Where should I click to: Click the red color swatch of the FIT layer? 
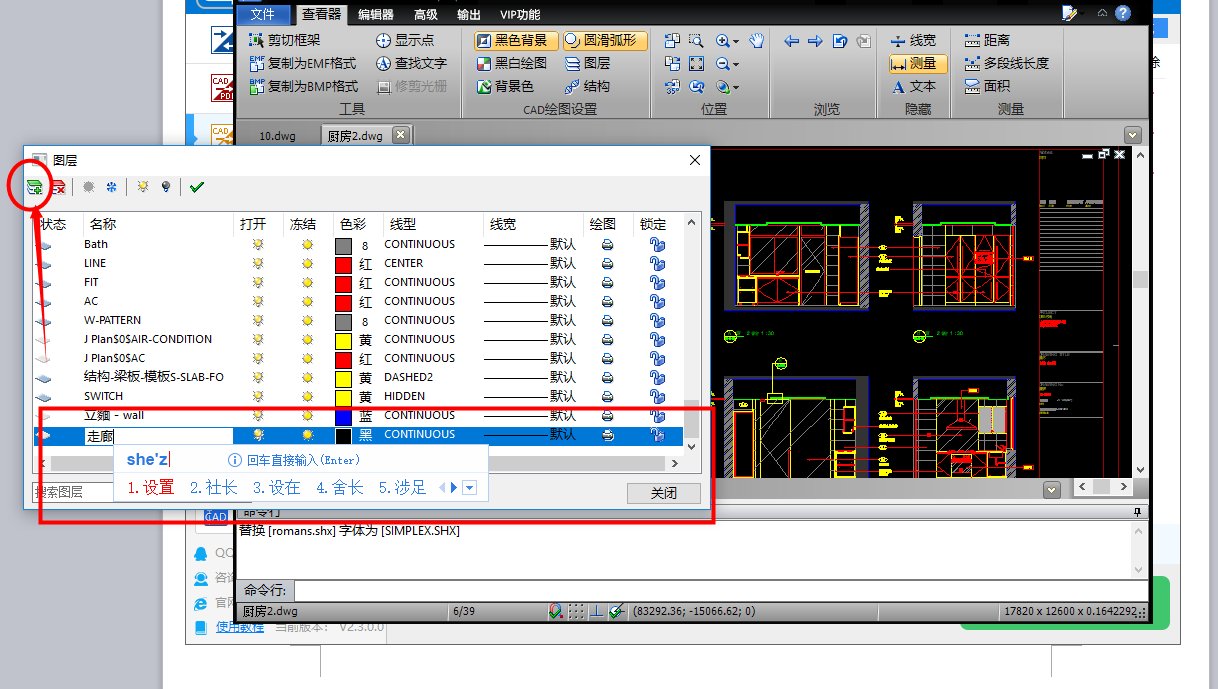pyautogui.click(x=343, y=283)
